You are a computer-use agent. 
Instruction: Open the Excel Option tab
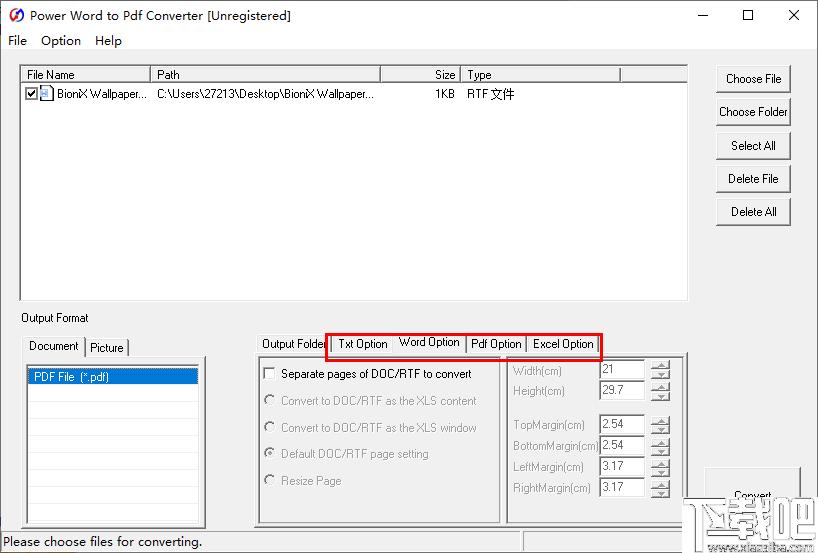pyautogui.click(x=563, y=344)
